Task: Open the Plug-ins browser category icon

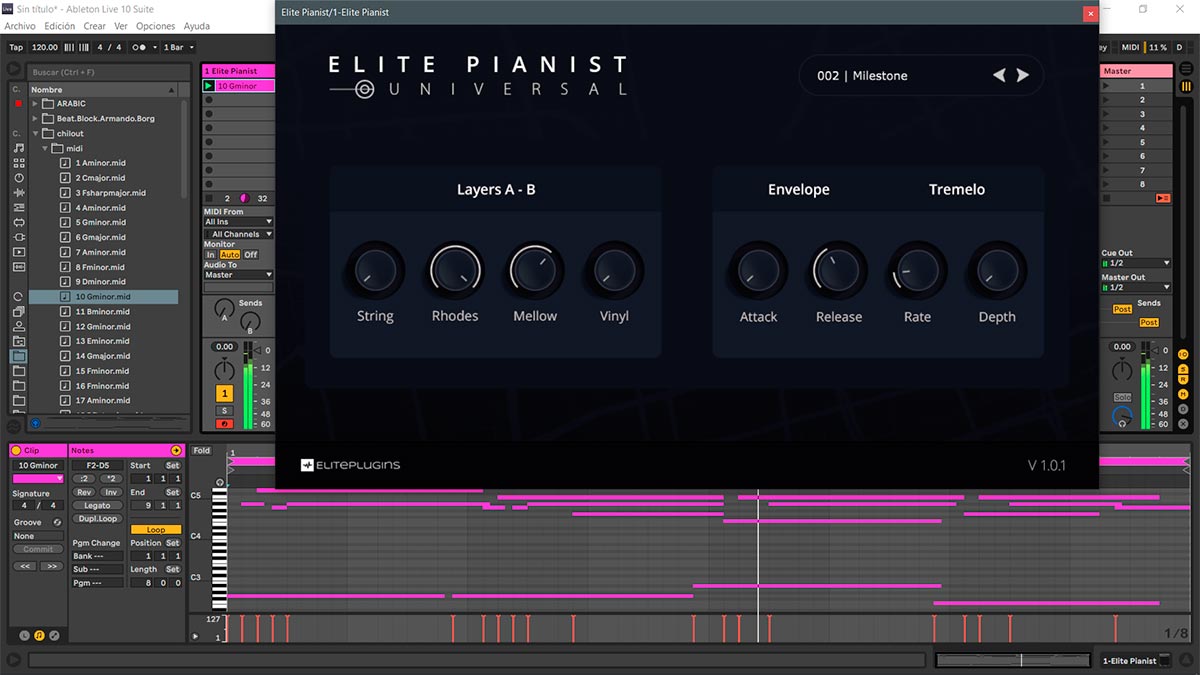Action: 18,237
